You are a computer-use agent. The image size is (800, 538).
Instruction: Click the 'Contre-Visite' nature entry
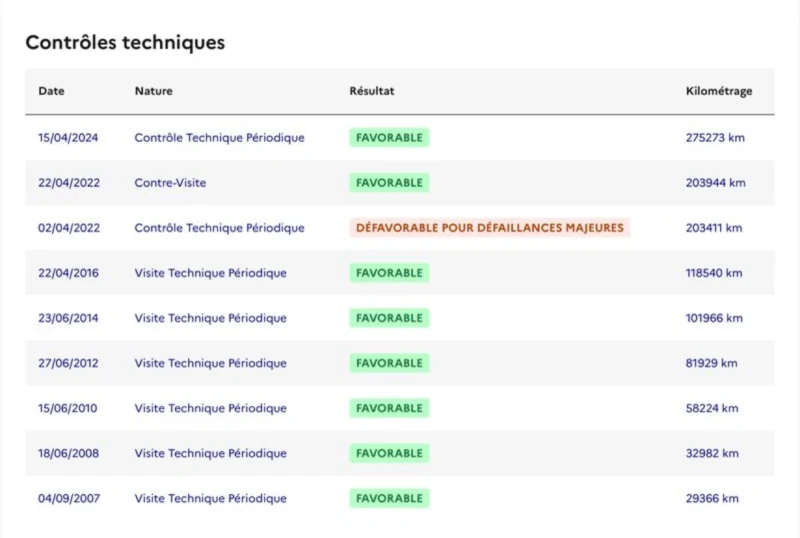pyautogui.click(x=170, y=183)
